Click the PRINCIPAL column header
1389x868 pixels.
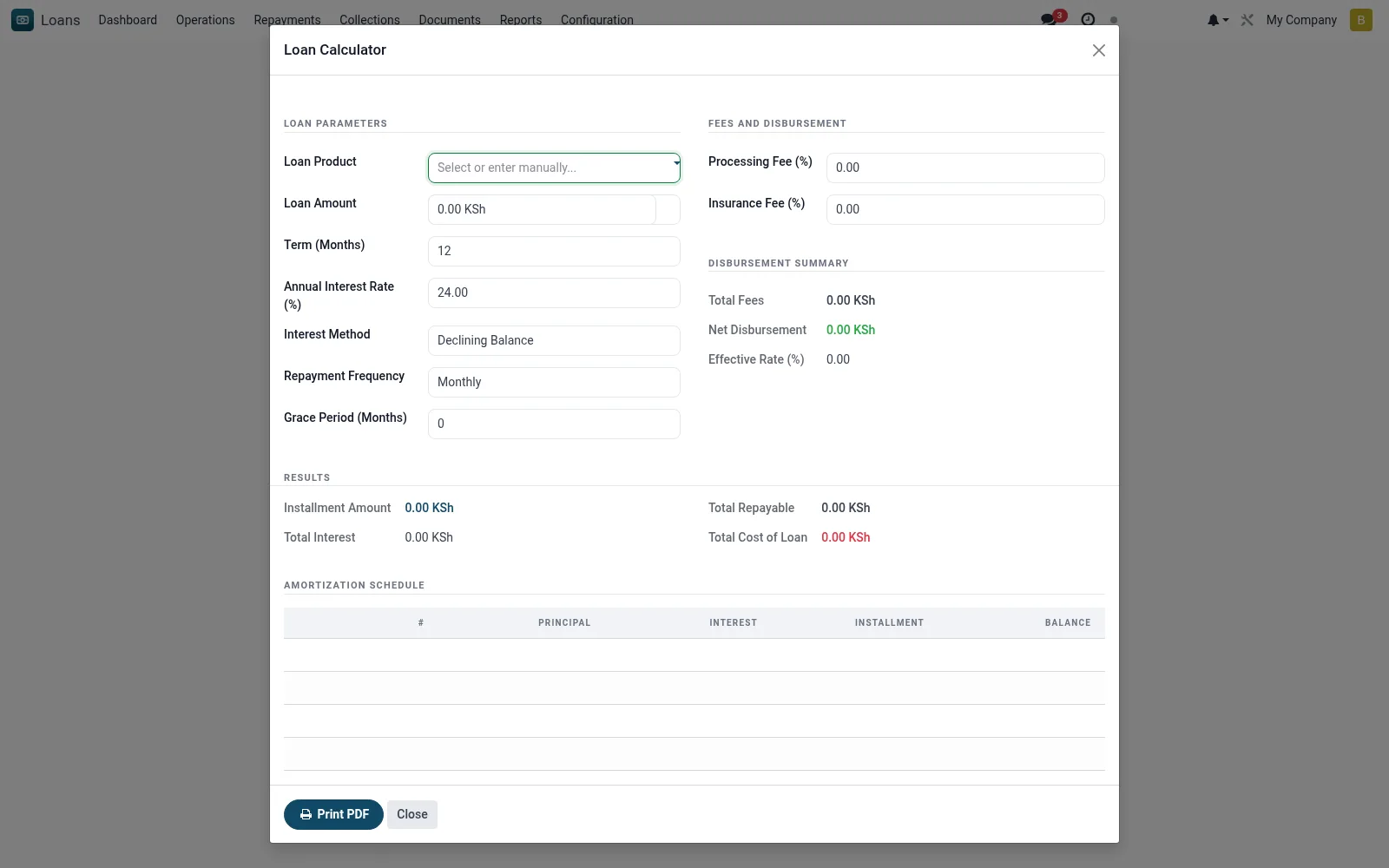[x=564, y=622]
